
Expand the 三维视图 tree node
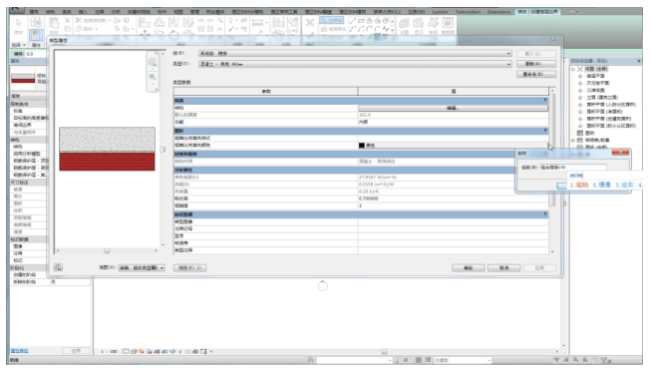coord(580,90)
